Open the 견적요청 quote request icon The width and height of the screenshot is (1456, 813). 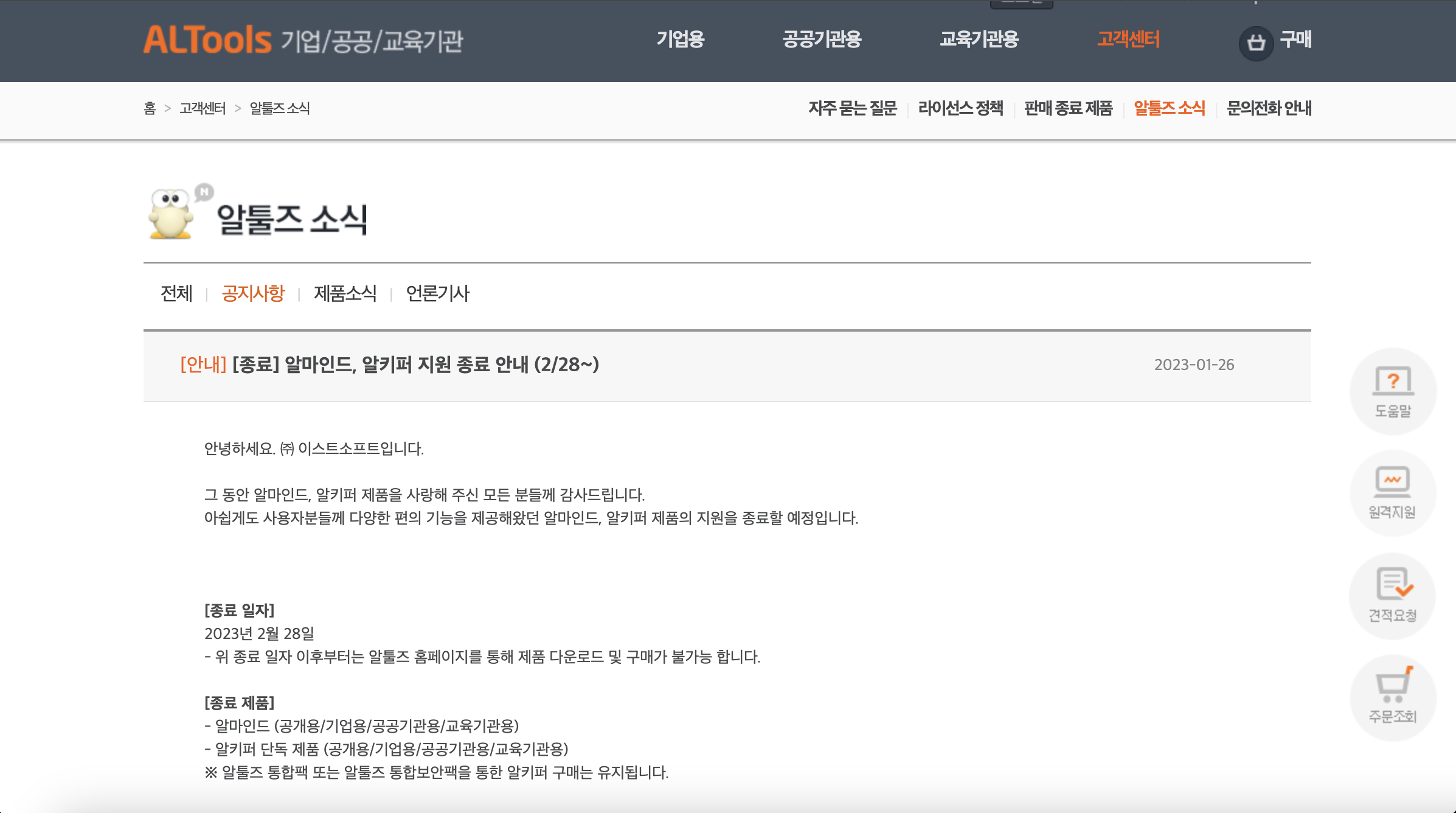(1393, 596)
